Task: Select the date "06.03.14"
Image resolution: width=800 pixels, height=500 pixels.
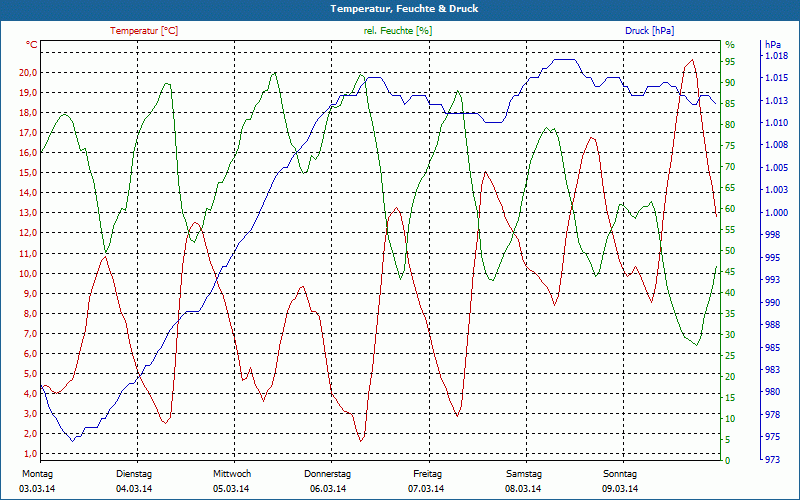Action: [x=328, y=489]
